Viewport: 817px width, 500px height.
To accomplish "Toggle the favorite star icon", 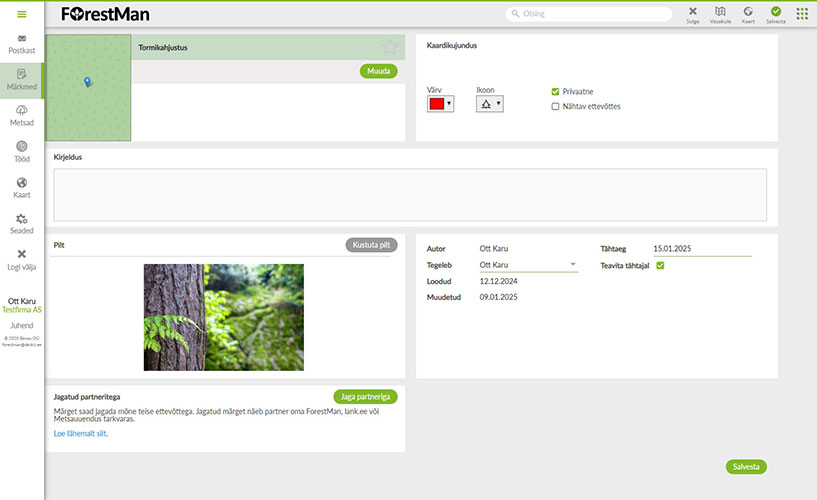I will 390,47.
